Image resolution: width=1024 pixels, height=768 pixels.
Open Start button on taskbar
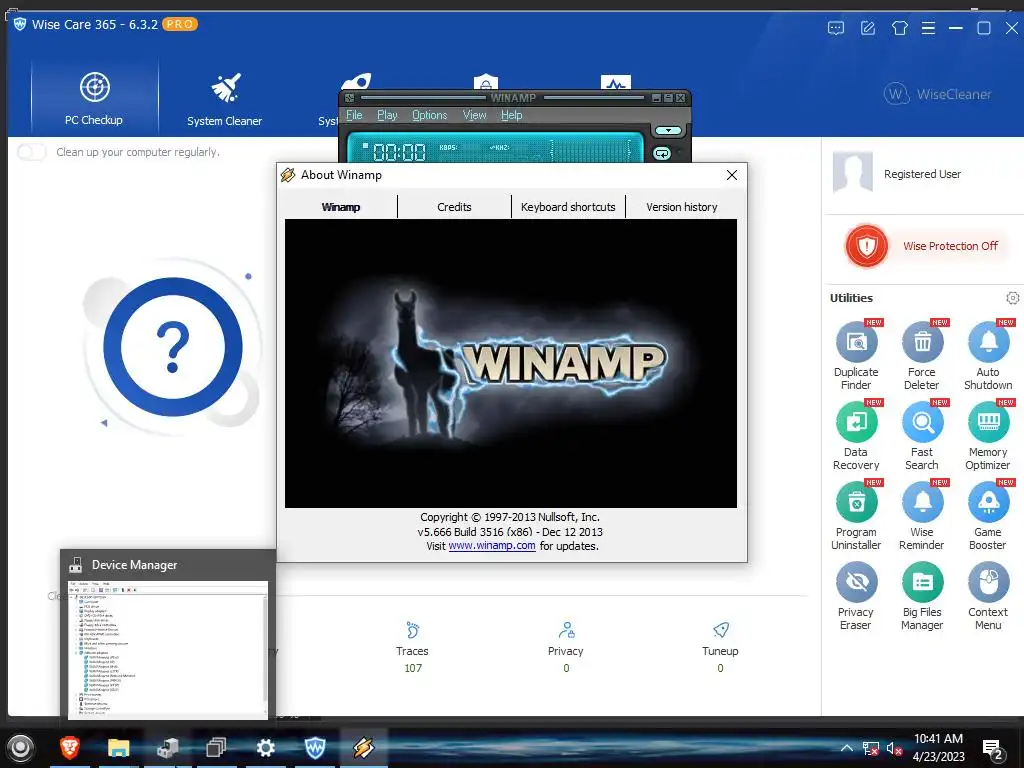(x=21, y=748)
